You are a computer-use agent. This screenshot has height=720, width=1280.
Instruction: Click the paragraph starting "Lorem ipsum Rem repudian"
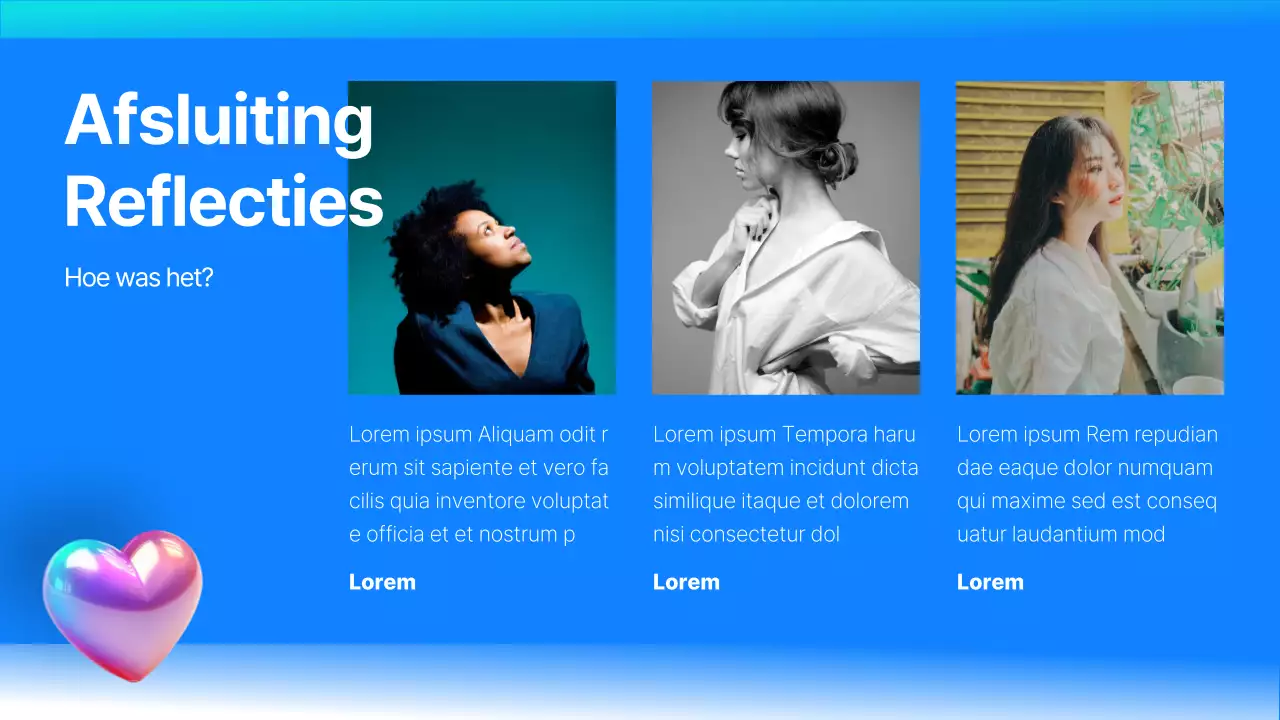click(1087, 484)
